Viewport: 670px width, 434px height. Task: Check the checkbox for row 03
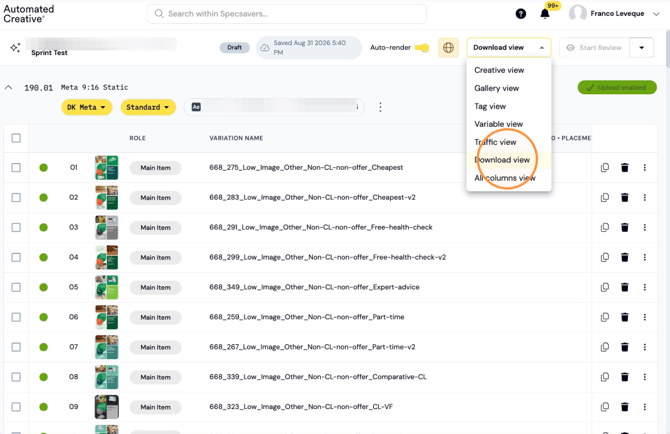tap(16, 227)
